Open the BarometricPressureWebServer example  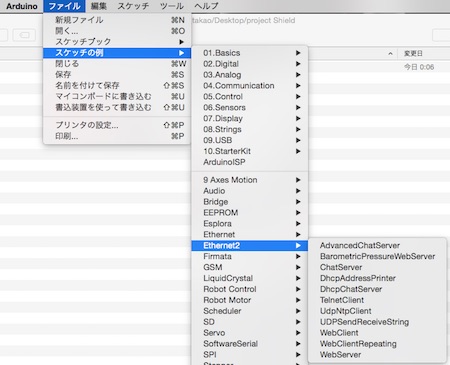click(x=377, y=257)
